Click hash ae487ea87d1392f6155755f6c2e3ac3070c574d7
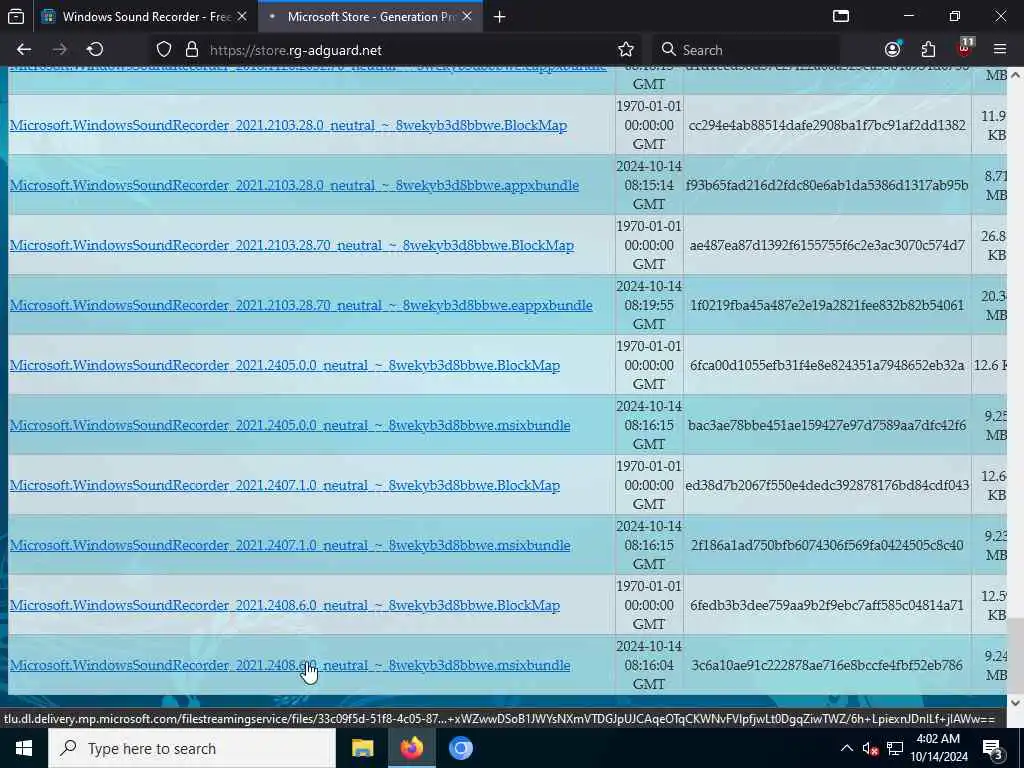Screen dimensions: 1024x768 coord(827,246)
